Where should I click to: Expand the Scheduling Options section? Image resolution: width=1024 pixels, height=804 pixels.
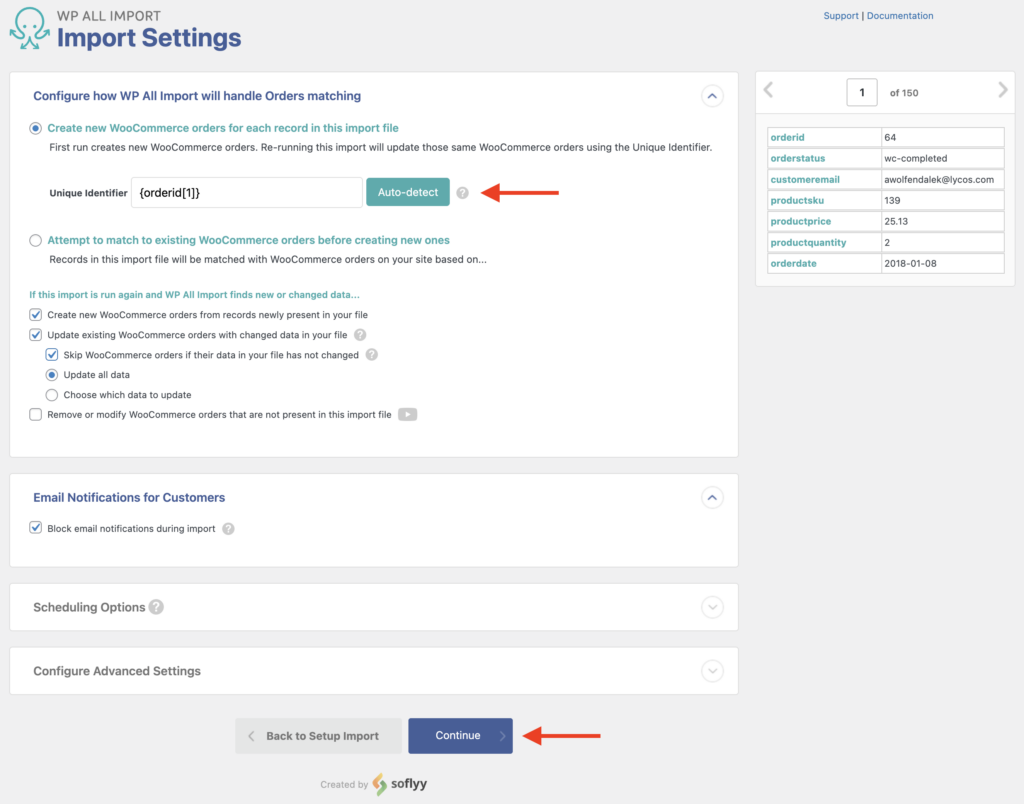pyautogui.click(x=712, y=606)
